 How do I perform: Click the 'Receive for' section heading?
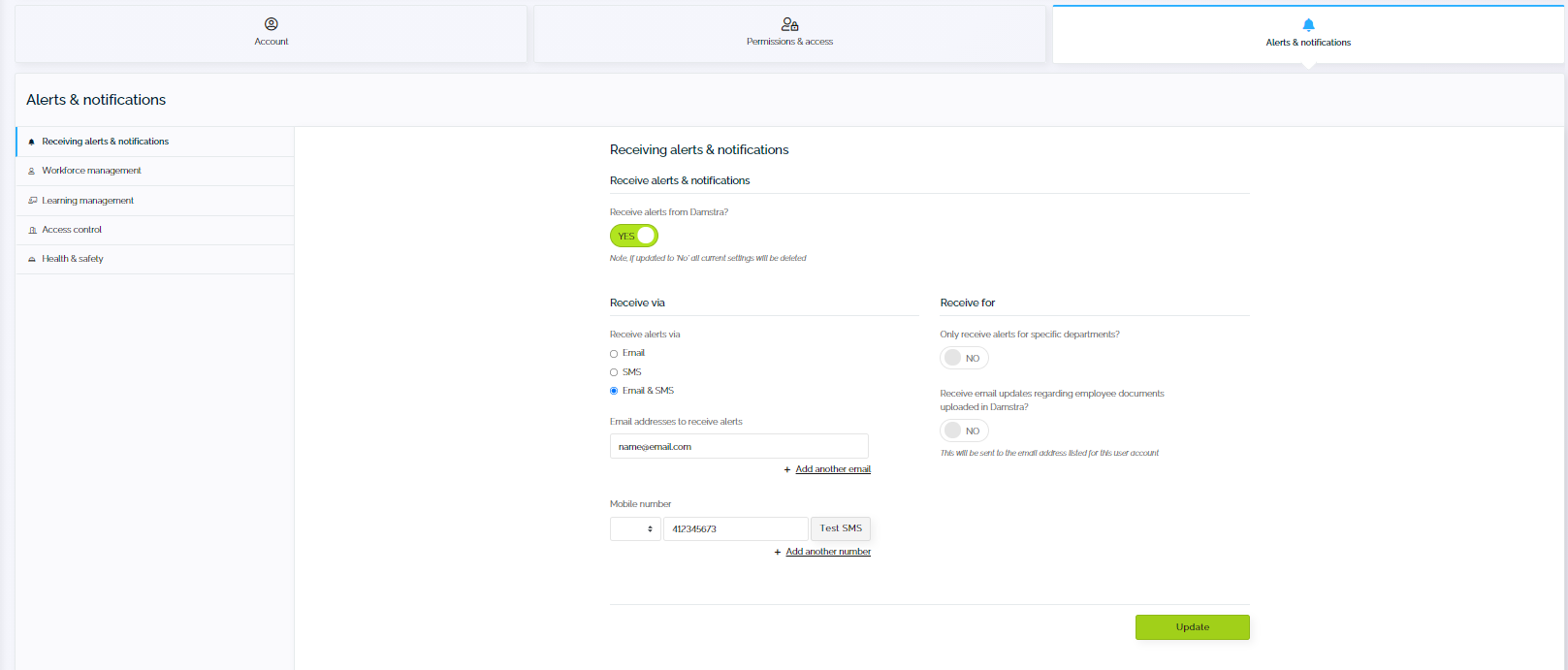(968, 303)
